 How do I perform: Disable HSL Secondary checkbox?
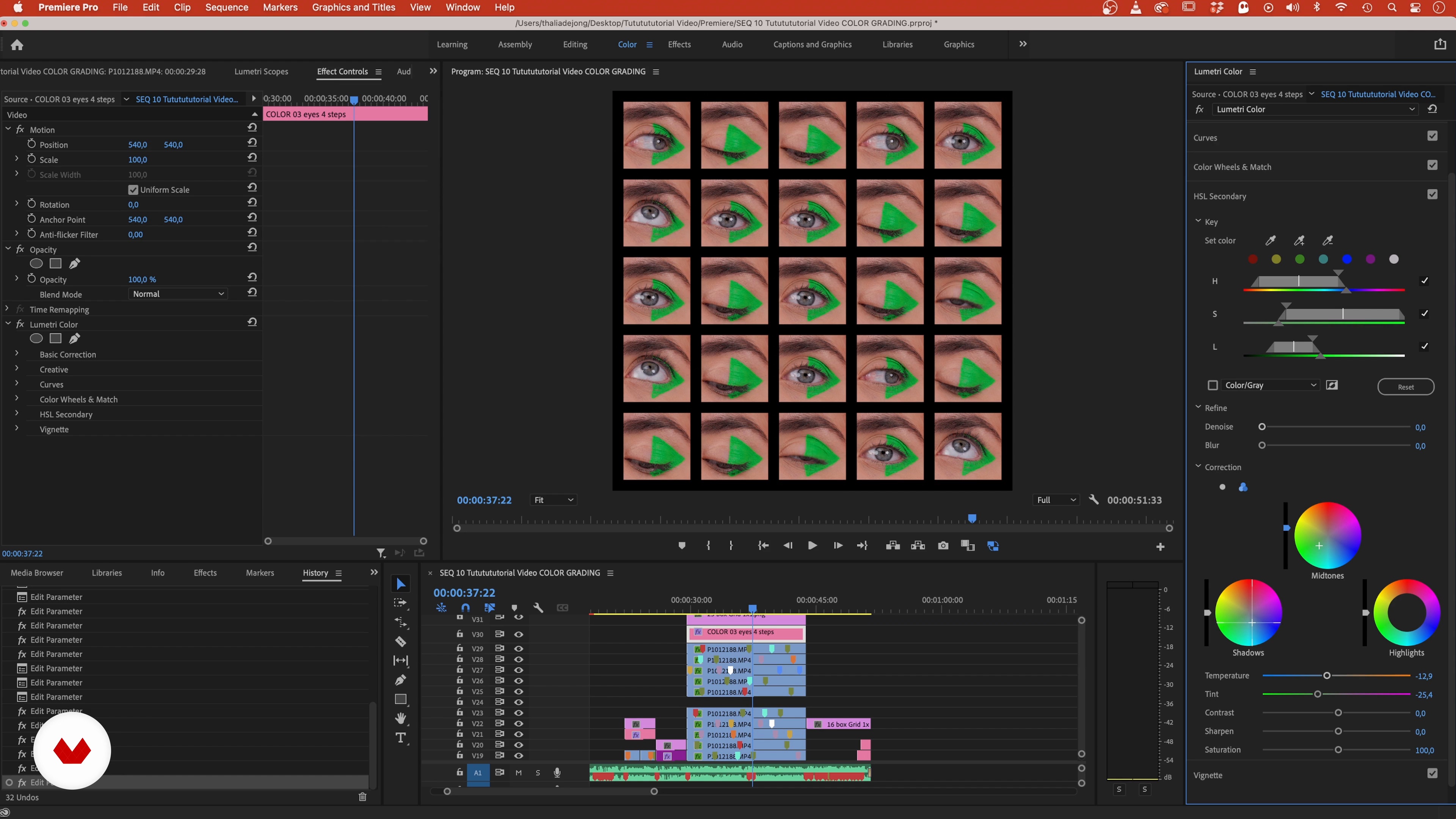pos(1432,195)
